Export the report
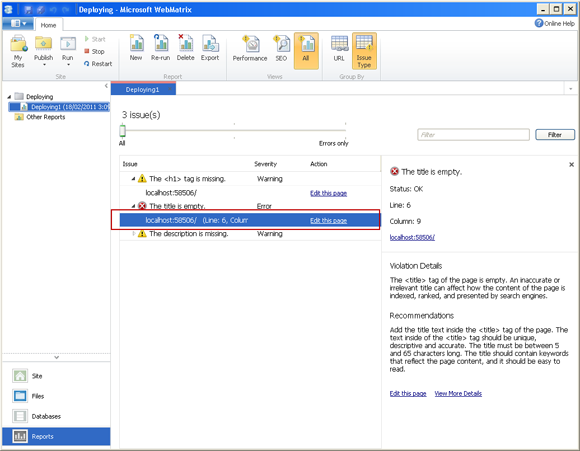Screen dimensions: 580x451 coord(210,48)
